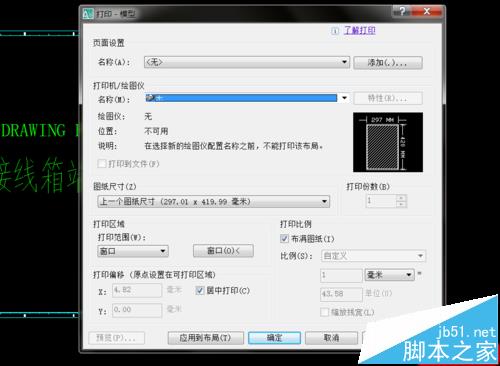Click the 添加 button
500x366 pixels.
coord(388,63)
